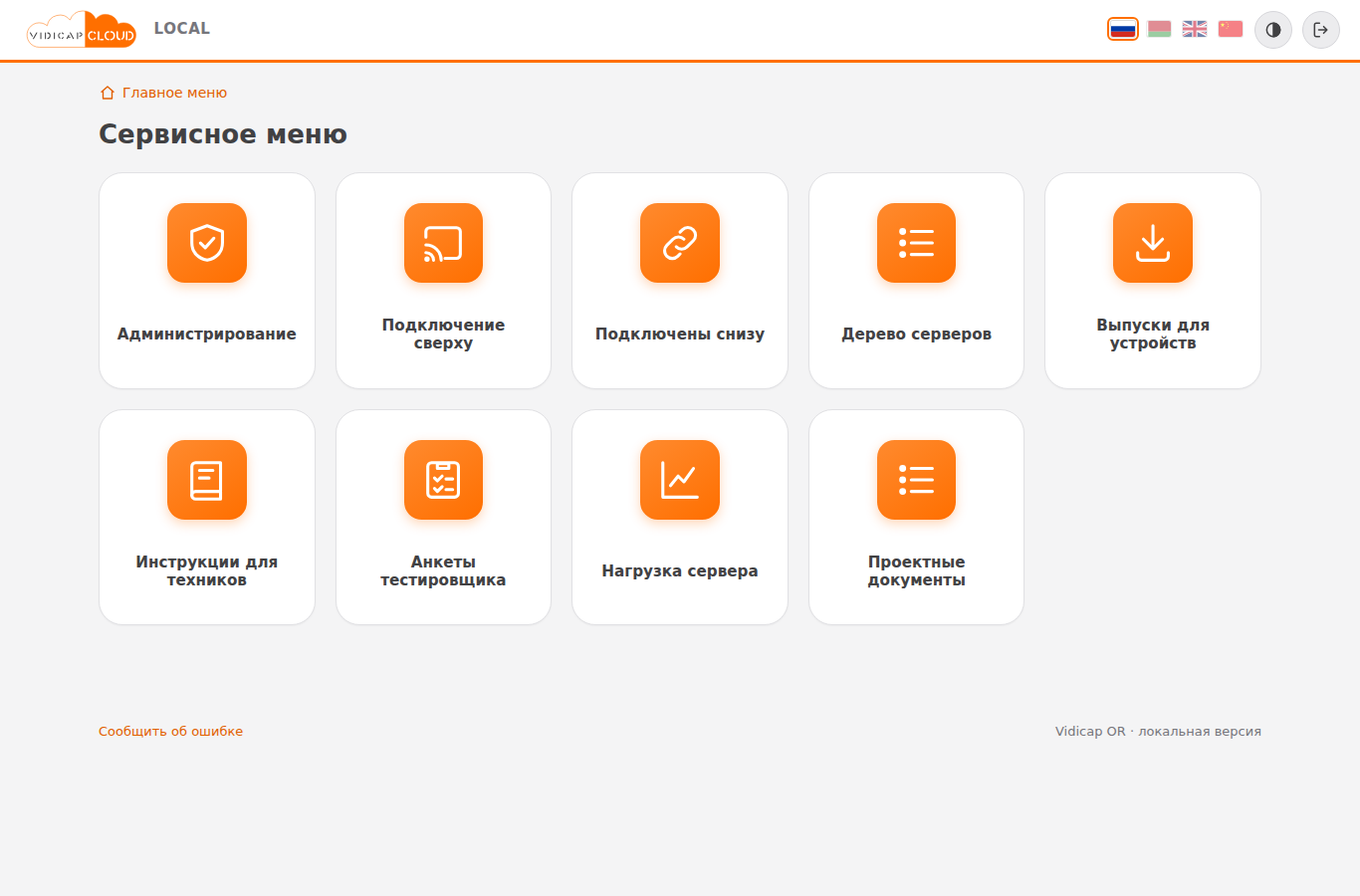Click the Анкеты тестировщика checklist icon
Screen dimensions: 1360x896
(443, 480)
